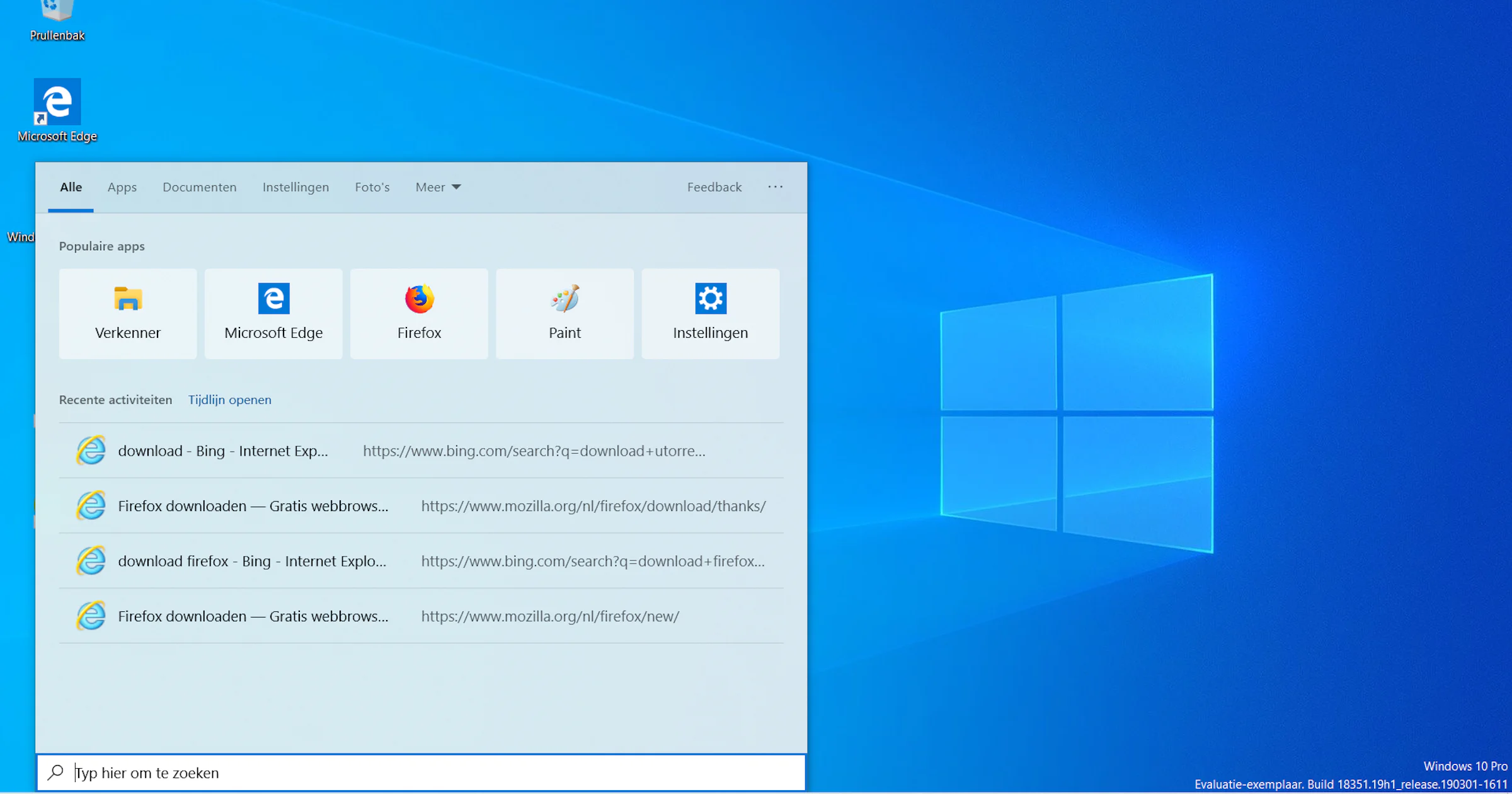The width and height of the screenshot is (1512, 794).
Task: Launch Microsoft Edge from populaire apps
Action: (x=273, y=313)
